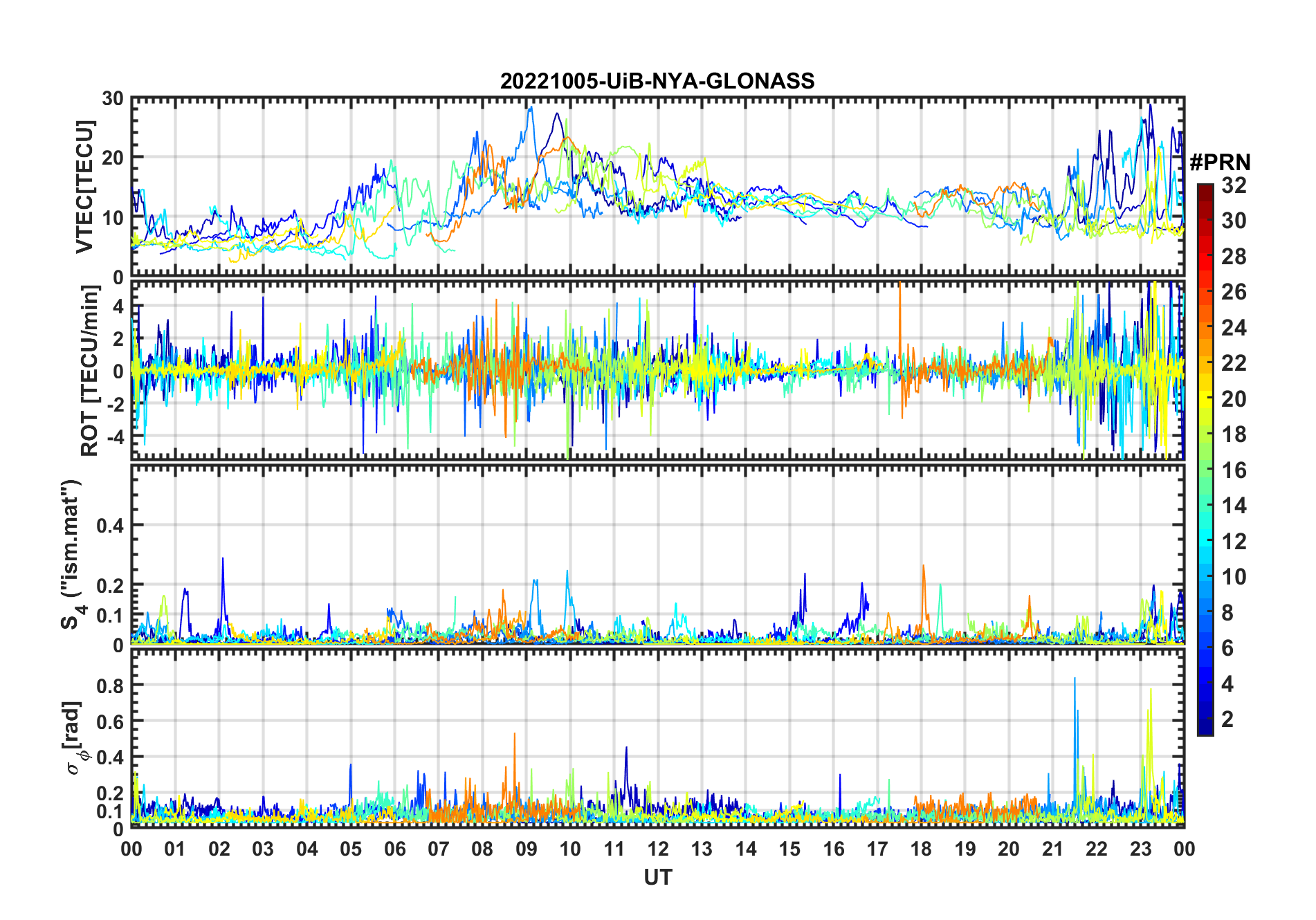Select colorbar tick label 30
Viewport: 1316px width, 920px height.
1234,221
